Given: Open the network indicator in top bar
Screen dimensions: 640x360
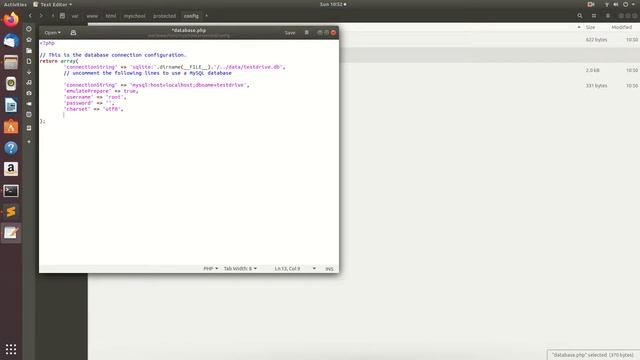Looking at the screenshot, I should click(x=607, y=4).
